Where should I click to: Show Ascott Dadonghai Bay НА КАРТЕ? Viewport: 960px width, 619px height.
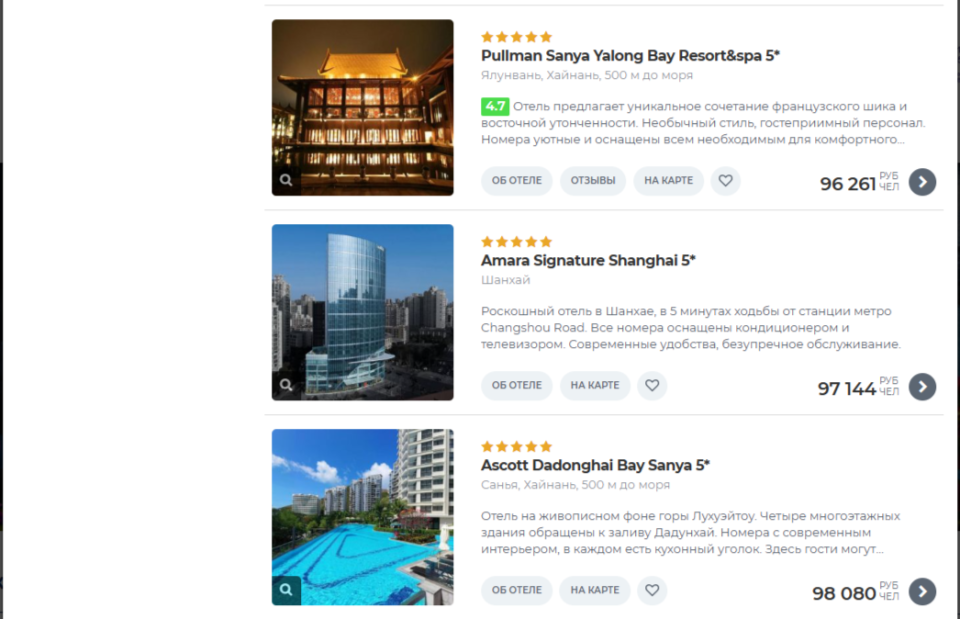(x=594, y=590)
